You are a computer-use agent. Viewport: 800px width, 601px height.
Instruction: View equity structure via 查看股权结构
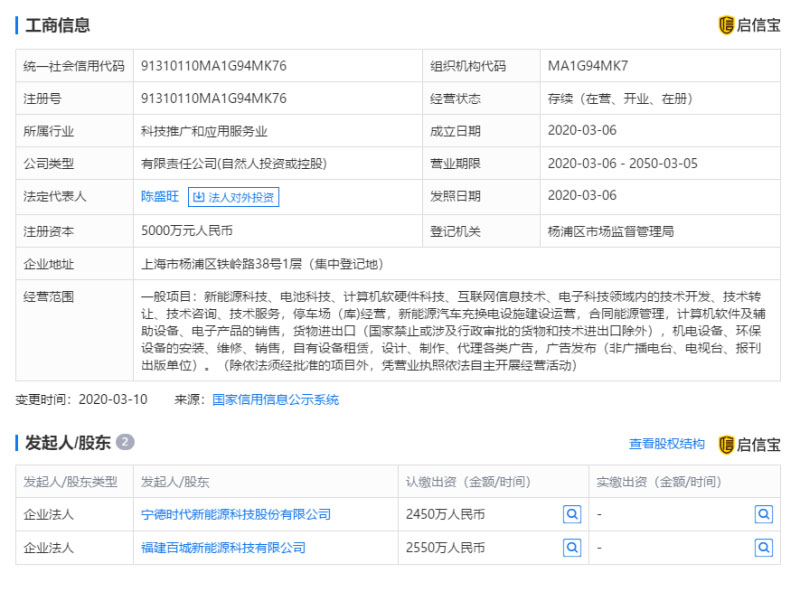click(666, 444)
